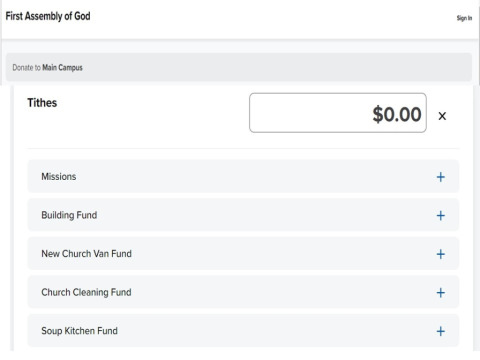Choose the Building Fund label
Image resolution: width=480 pixels, height=360 pixels.
[x=69, y=215]
